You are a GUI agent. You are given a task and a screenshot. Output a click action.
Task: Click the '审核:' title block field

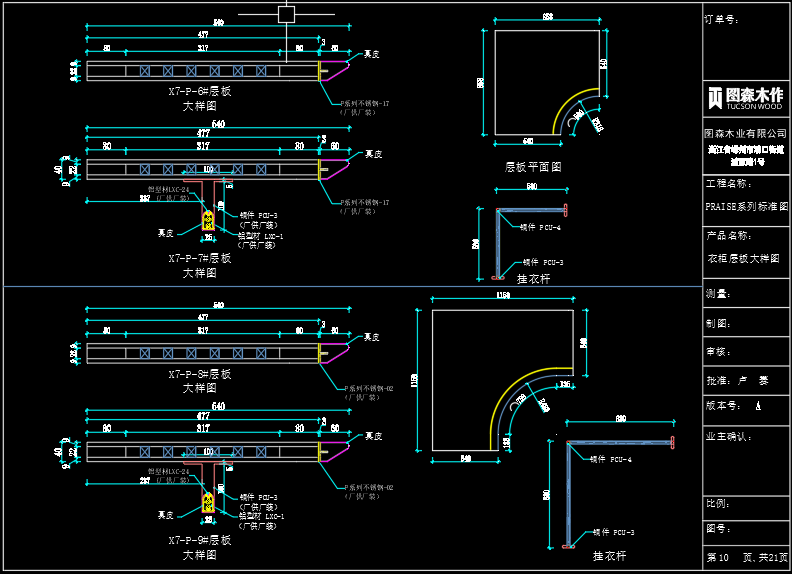pyautogui.click(x=718, y=352)
